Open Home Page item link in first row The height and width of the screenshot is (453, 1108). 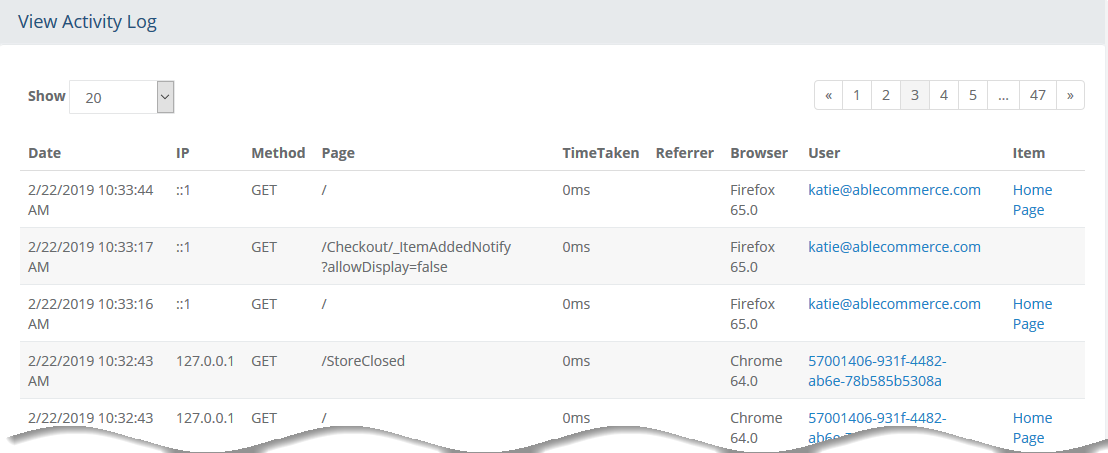coord(1032,200)
